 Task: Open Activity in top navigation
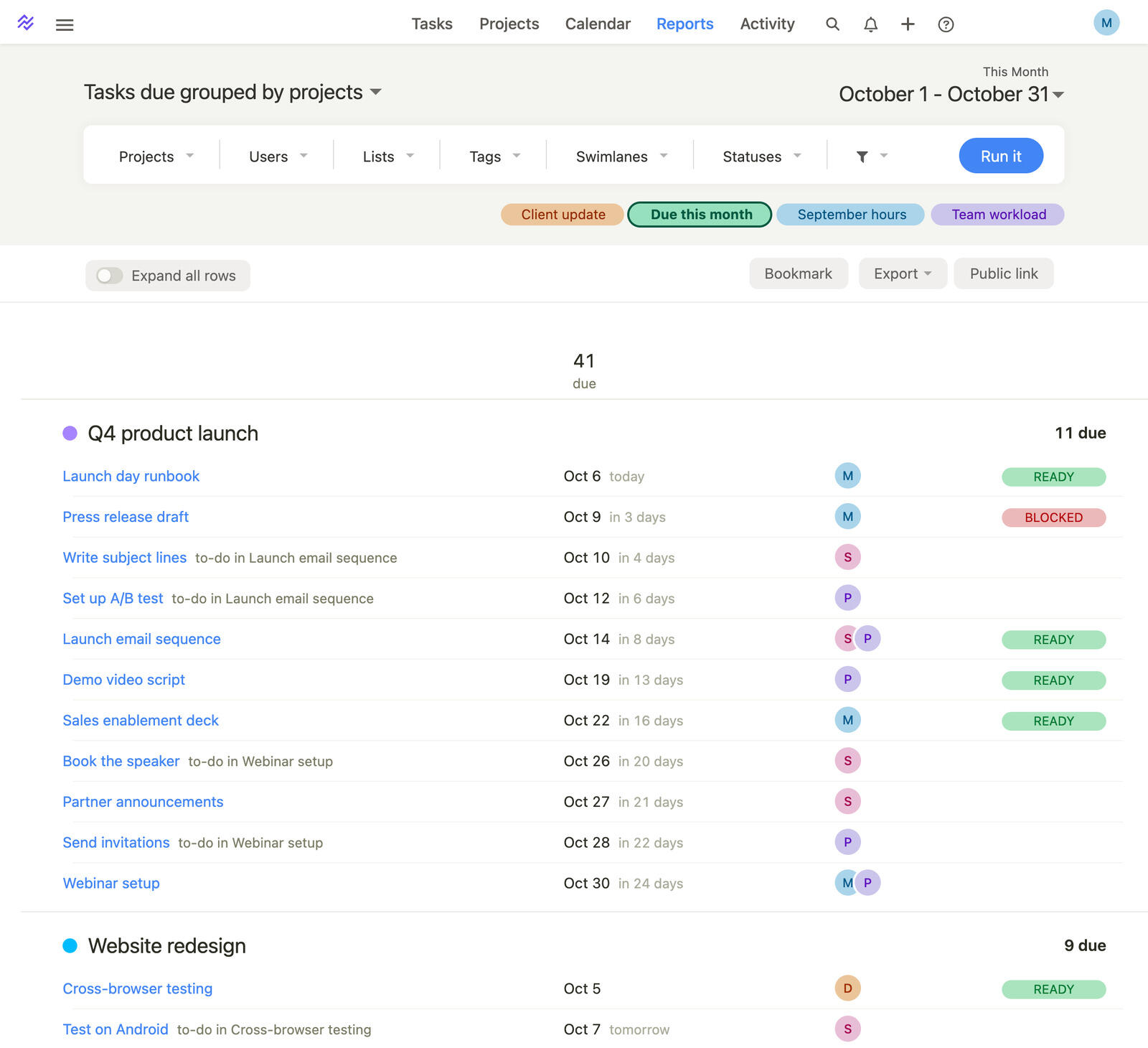[x=767, y=24]
